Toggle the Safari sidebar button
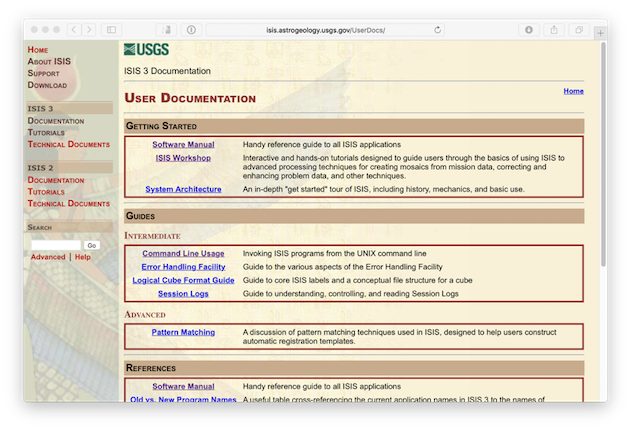Viewport: 631px width, 430px height. point(111,30)
